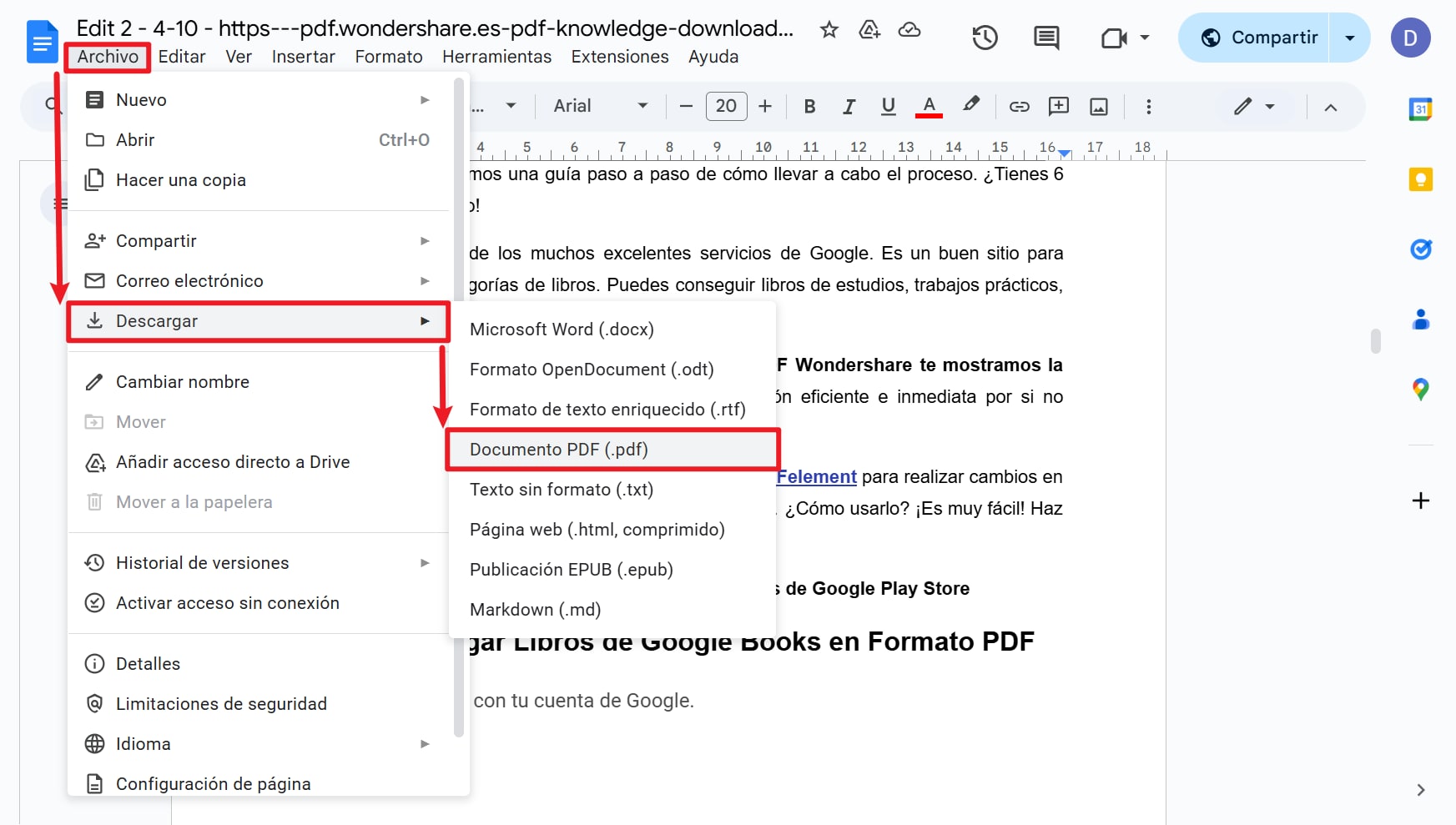Screen dimensions: 1456x825
Task: Open the editing mode pencil dropdown
Action: coord(1254,106)
